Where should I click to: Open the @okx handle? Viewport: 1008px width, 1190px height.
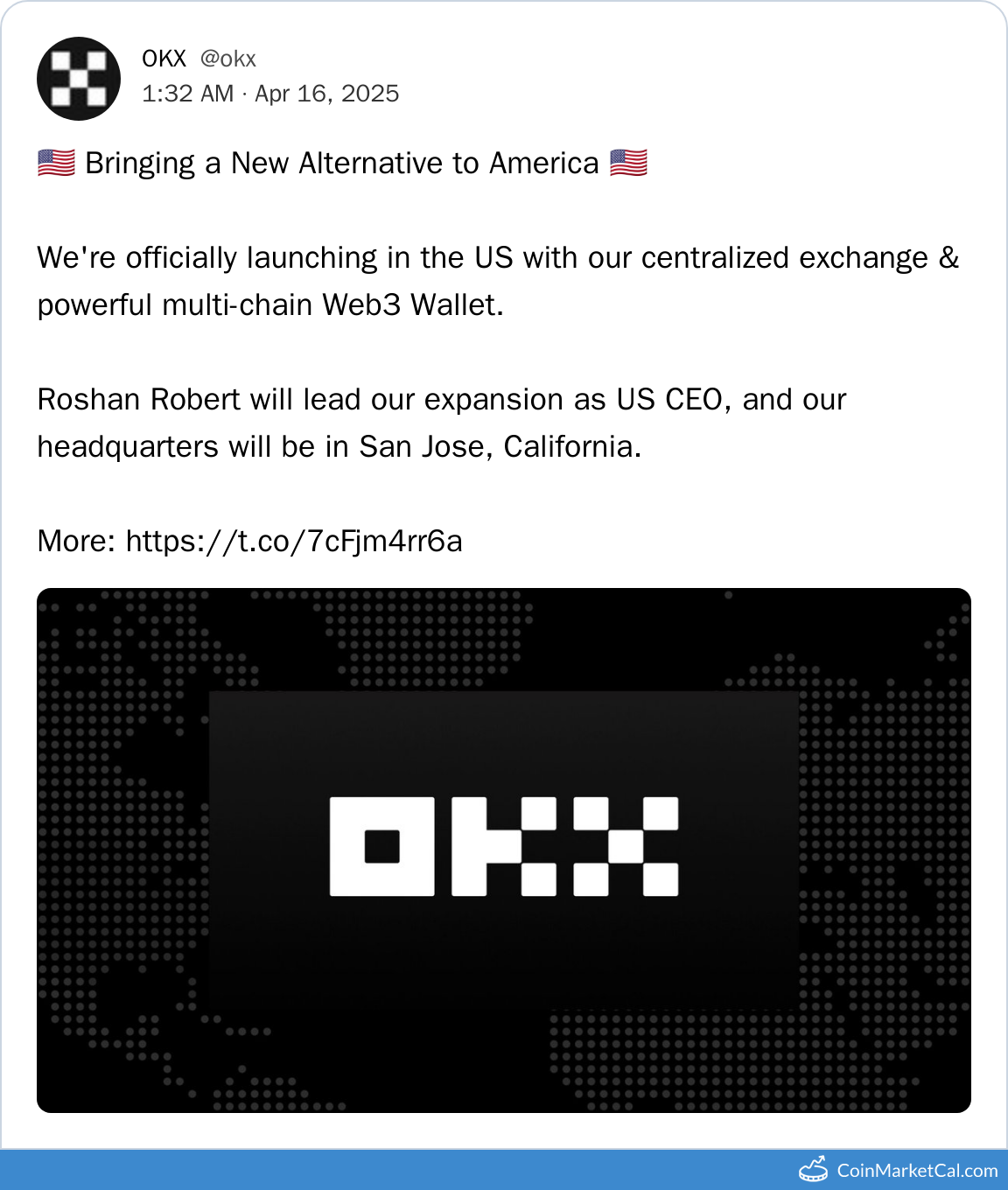[227, 59]
